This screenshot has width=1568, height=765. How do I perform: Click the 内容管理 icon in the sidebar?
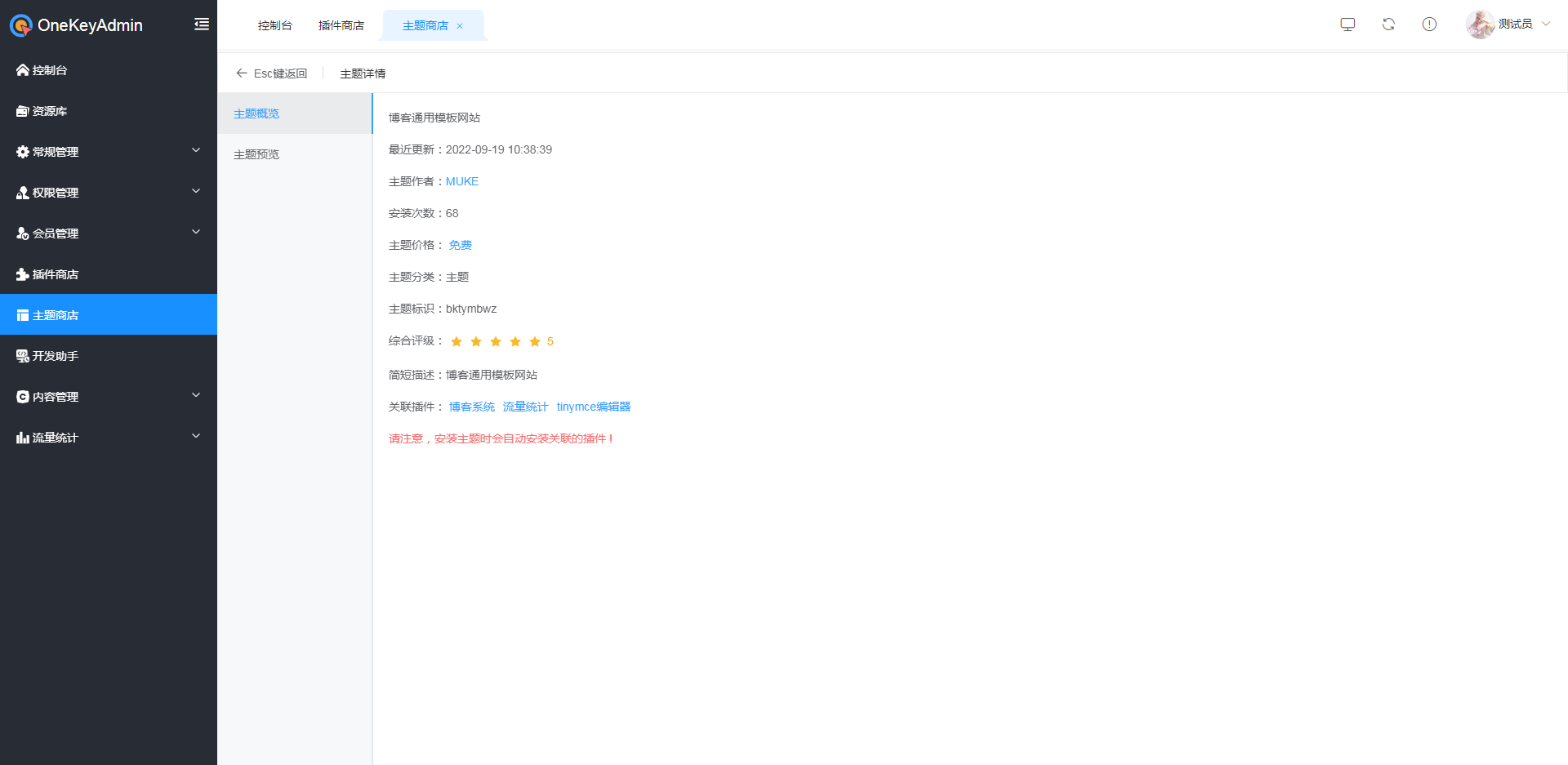[23, 397]
